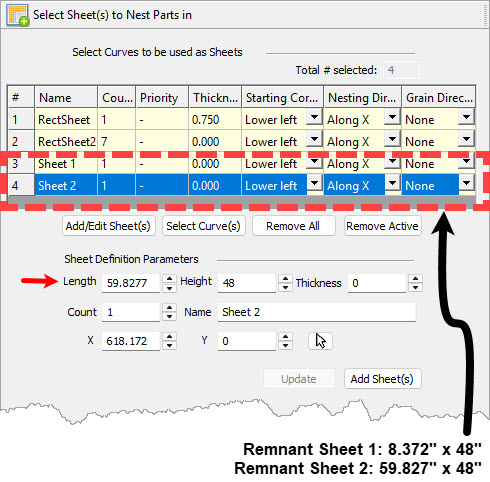Click the Update button
Viewport: 490px width, 482px height.
[x=299, y=379]
